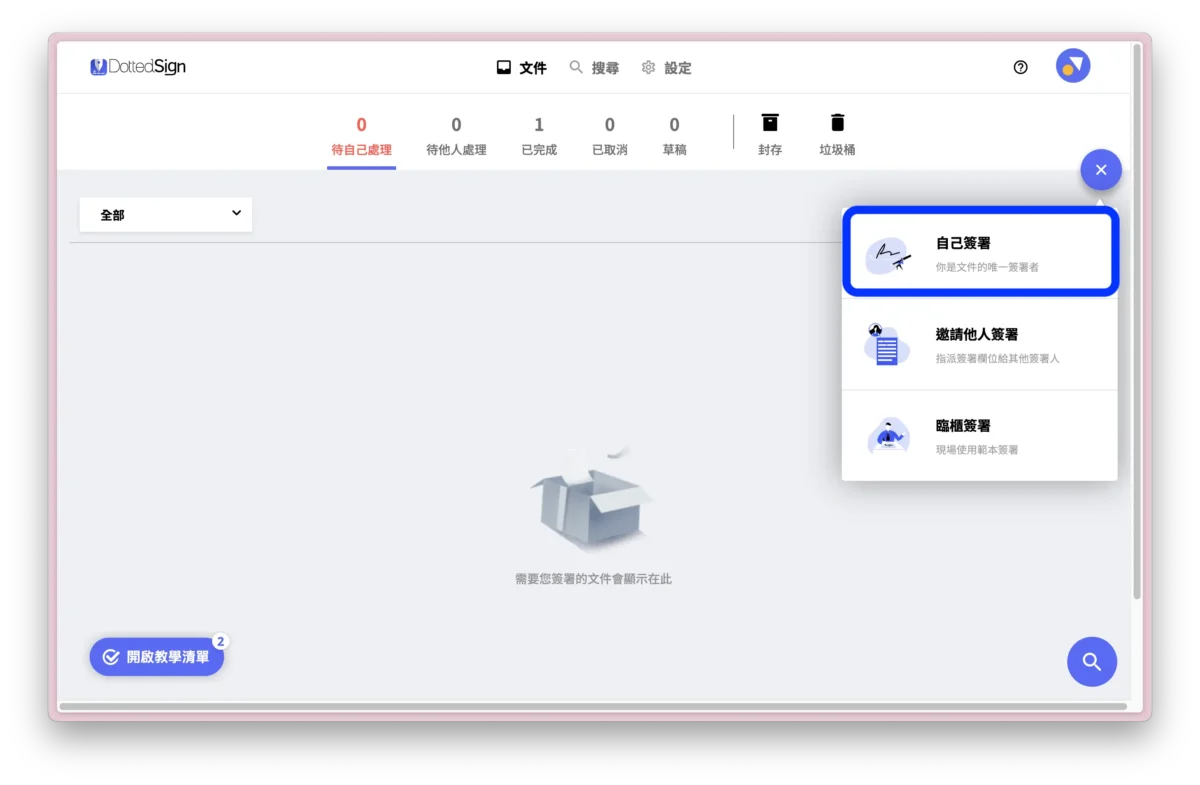Open the 垃圾桶 trash icon
Viewport: 1200px width, 785px height.
click(837, 122)
